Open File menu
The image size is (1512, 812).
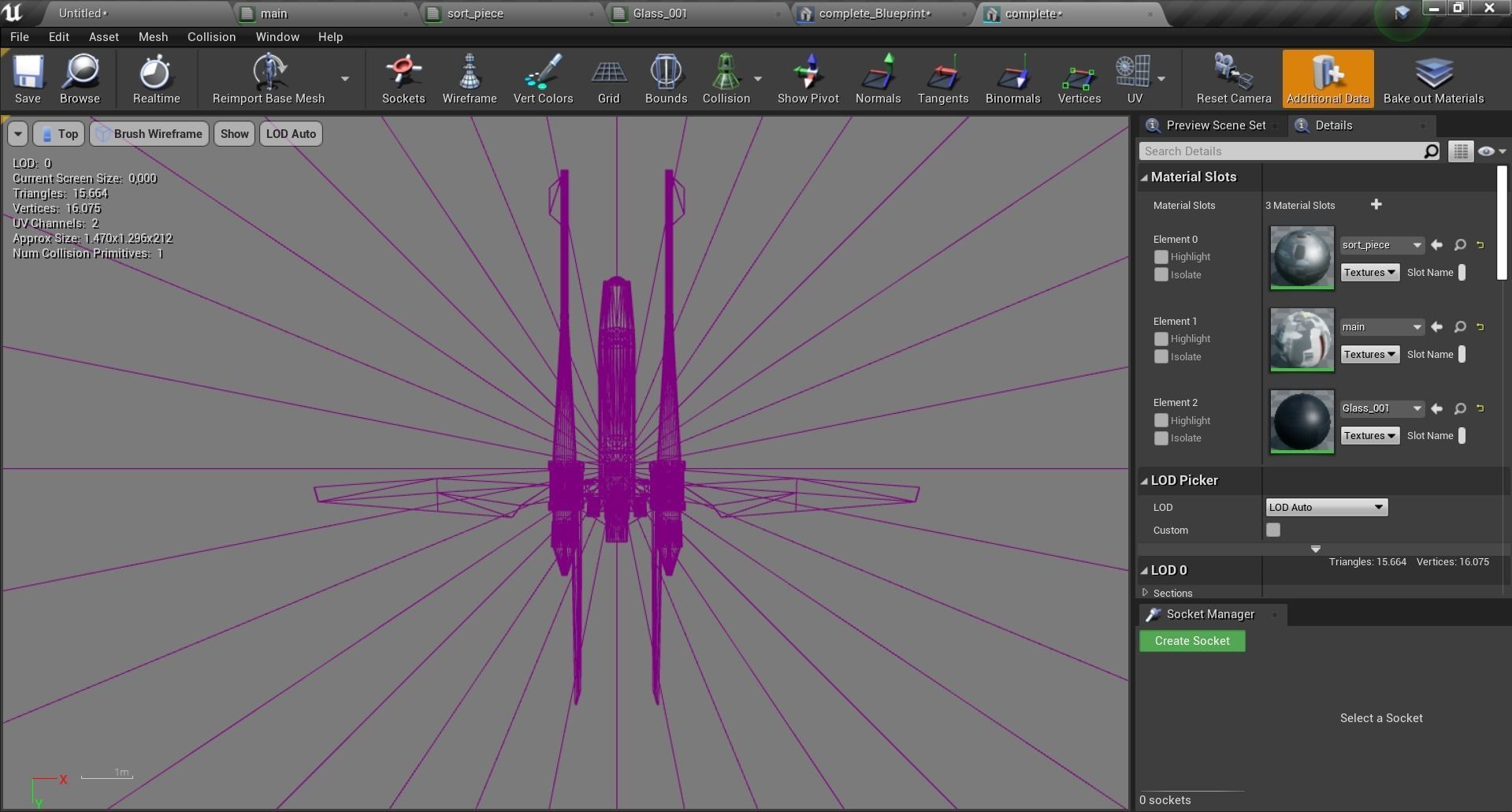pyautogui.click(x=20, y=37)
